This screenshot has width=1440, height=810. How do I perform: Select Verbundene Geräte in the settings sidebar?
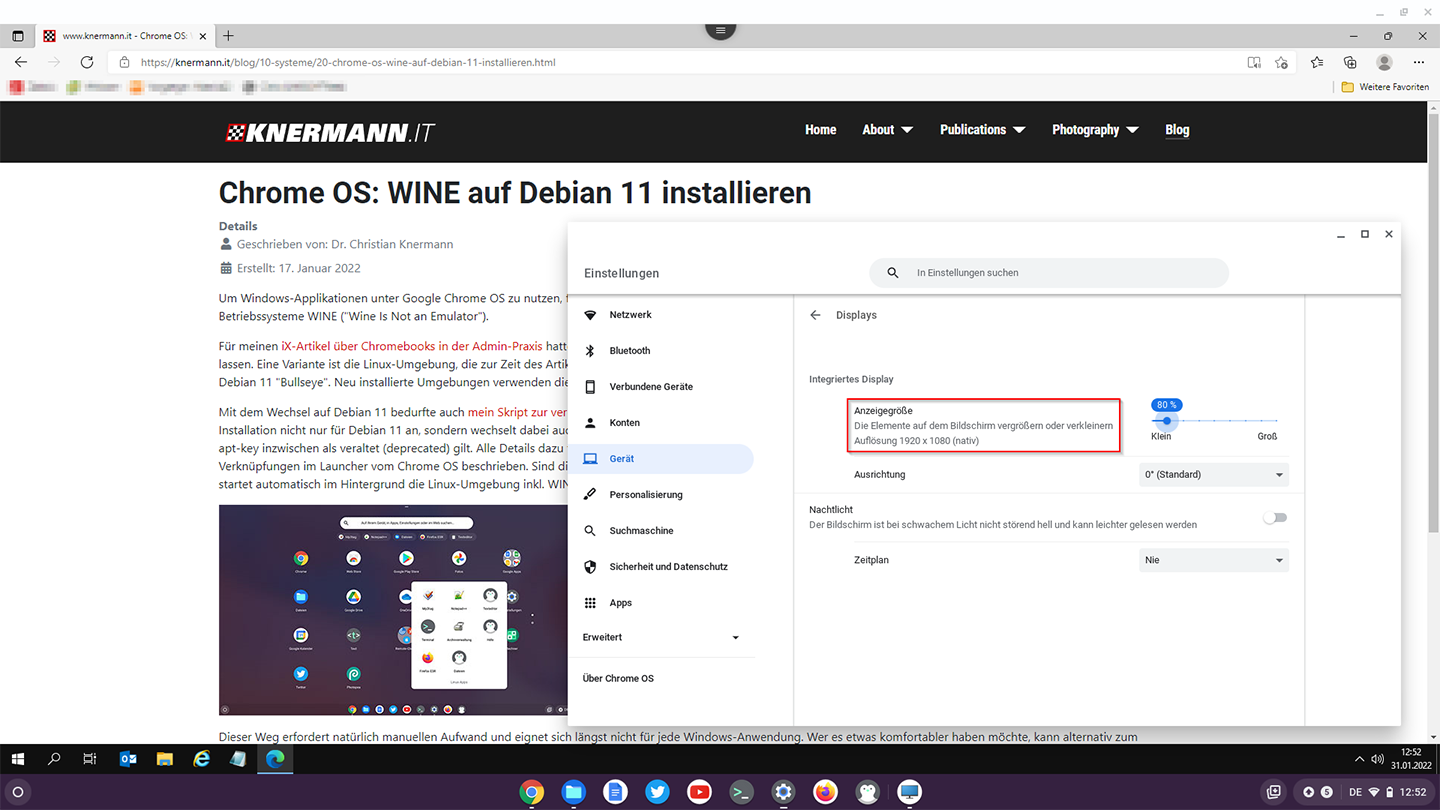tap(661, 387)
